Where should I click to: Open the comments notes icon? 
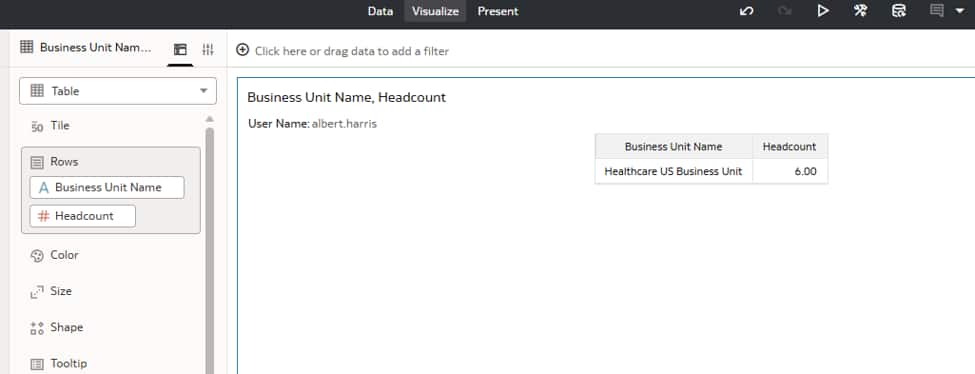[x=936, y=11]
